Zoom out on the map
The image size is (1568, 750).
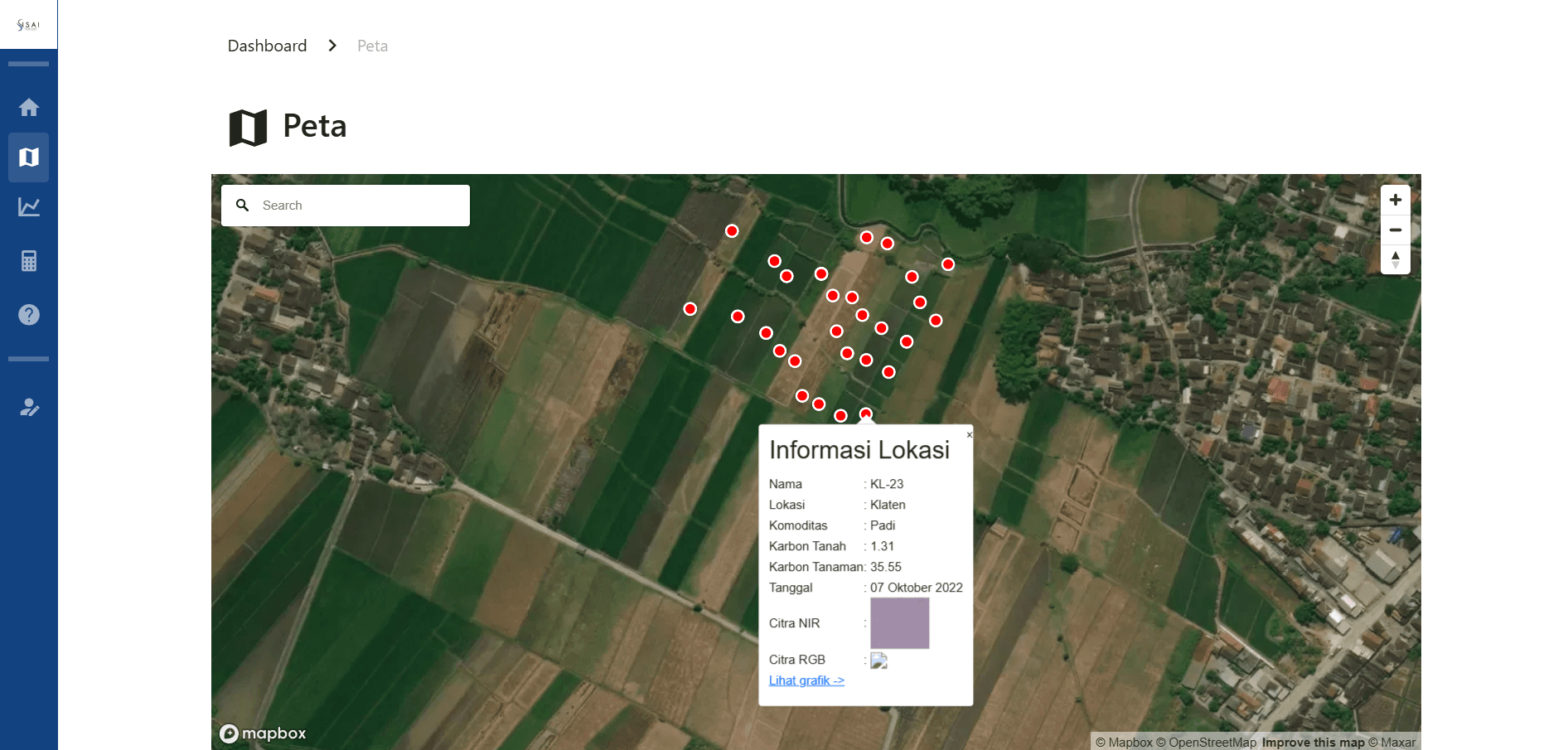(x=1395, y=230)
